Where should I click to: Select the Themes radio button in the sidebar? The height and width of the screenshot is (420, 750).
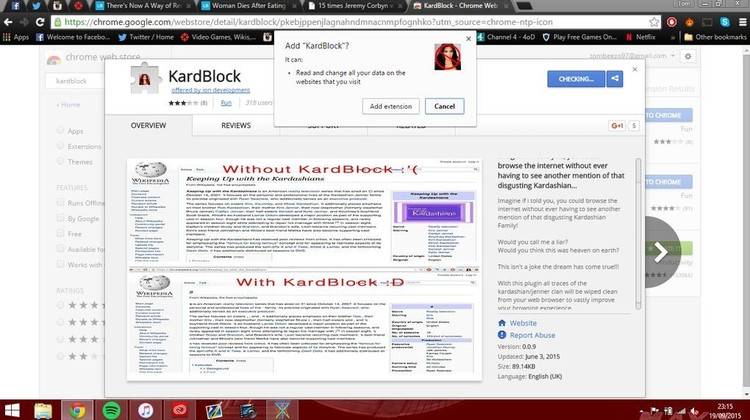point(60,162)
